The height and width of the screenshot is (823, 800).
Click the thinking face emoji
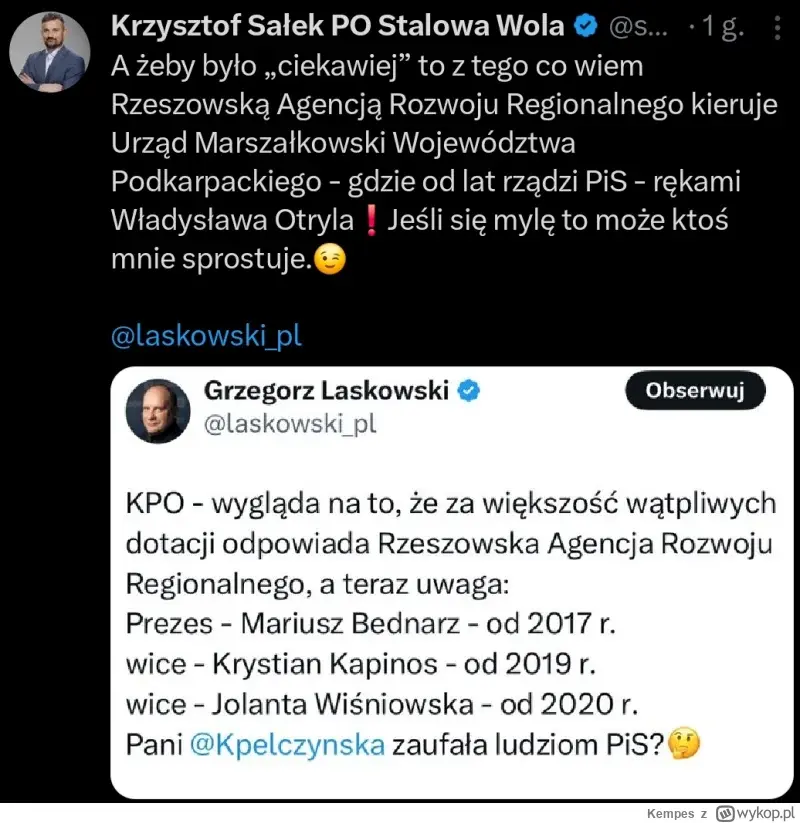click(x=683, y=744)
